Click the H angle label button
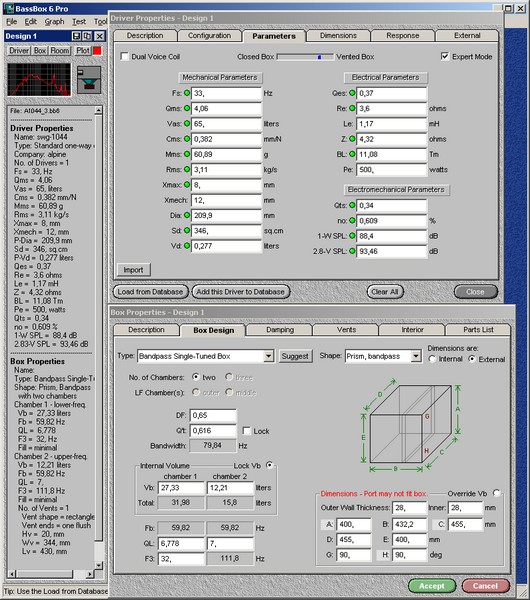The image size is (530, 600). (x=384, y=555)
